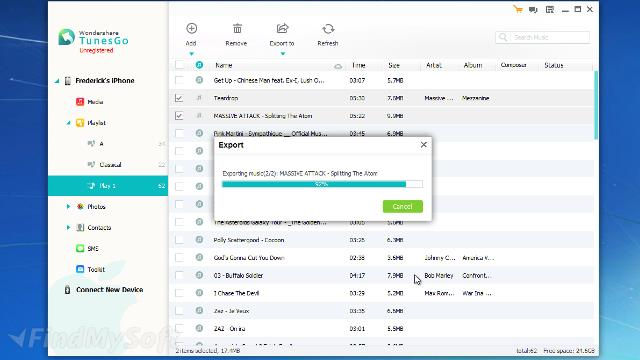Click the Refresh icon

(x=328, y=29)
